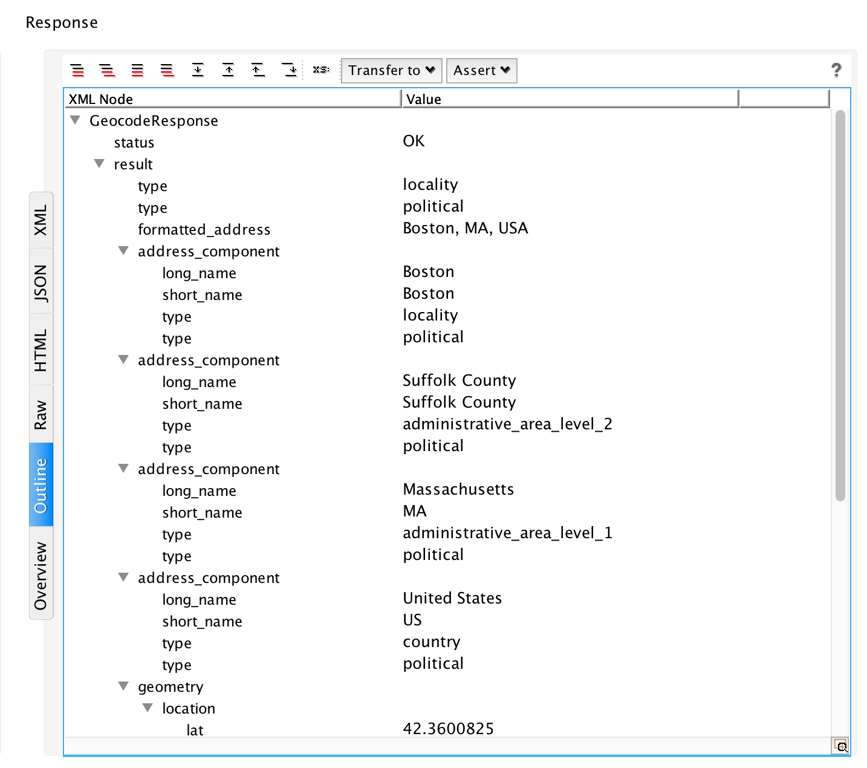Collapse the GeocodeResponse node
This screenshot has height=768, width=867.
pos(75,120)
